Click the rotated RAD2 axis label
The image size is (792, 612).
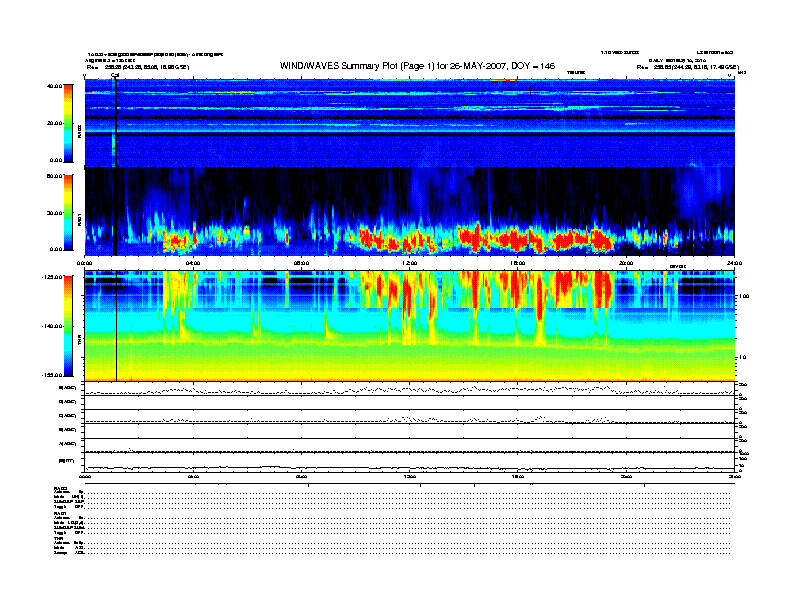79,131
